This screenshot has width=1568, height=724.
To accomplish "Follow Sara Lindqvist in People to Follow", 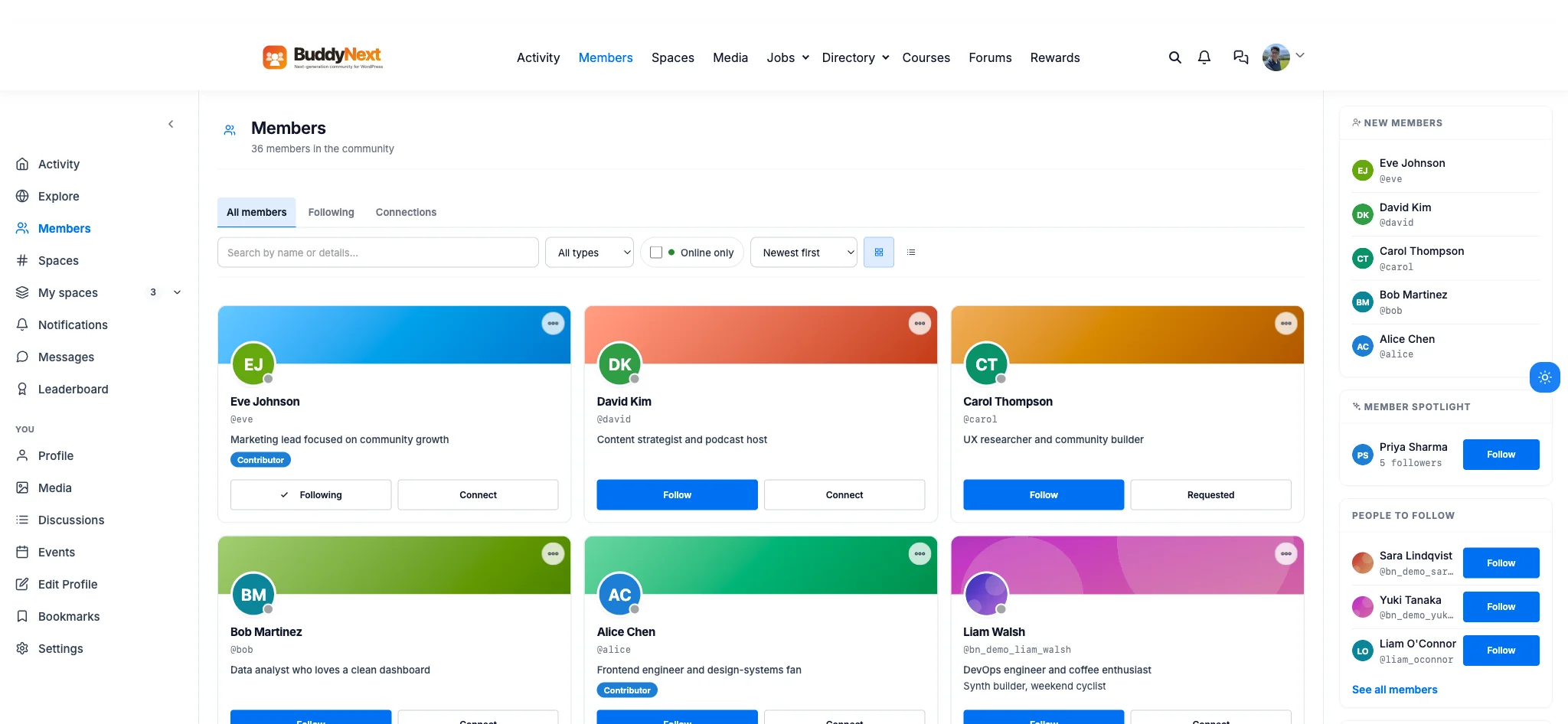I will [x=1501, y=563].
